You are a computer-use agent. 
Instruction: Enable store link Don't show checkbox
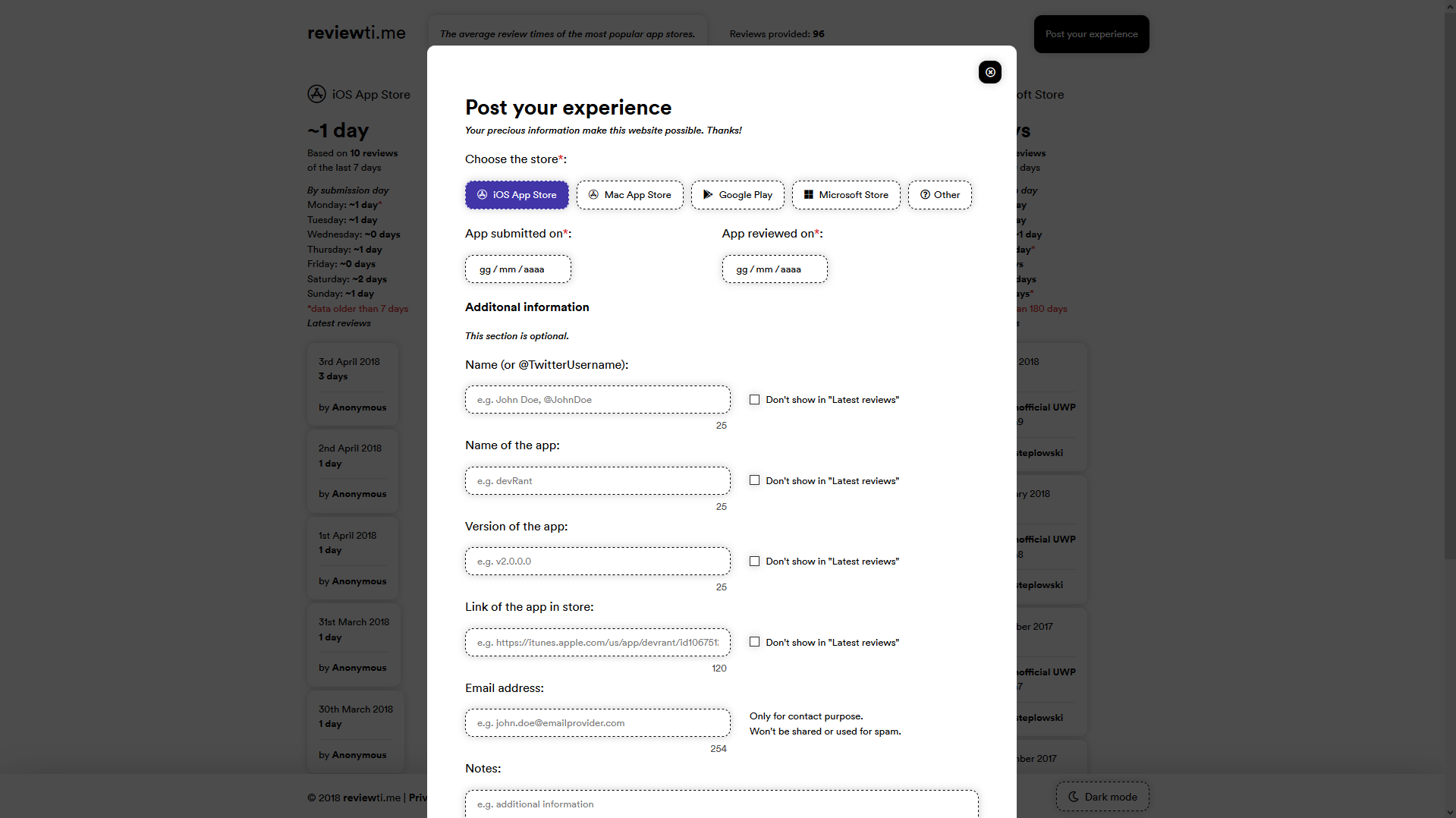(754, 642)
